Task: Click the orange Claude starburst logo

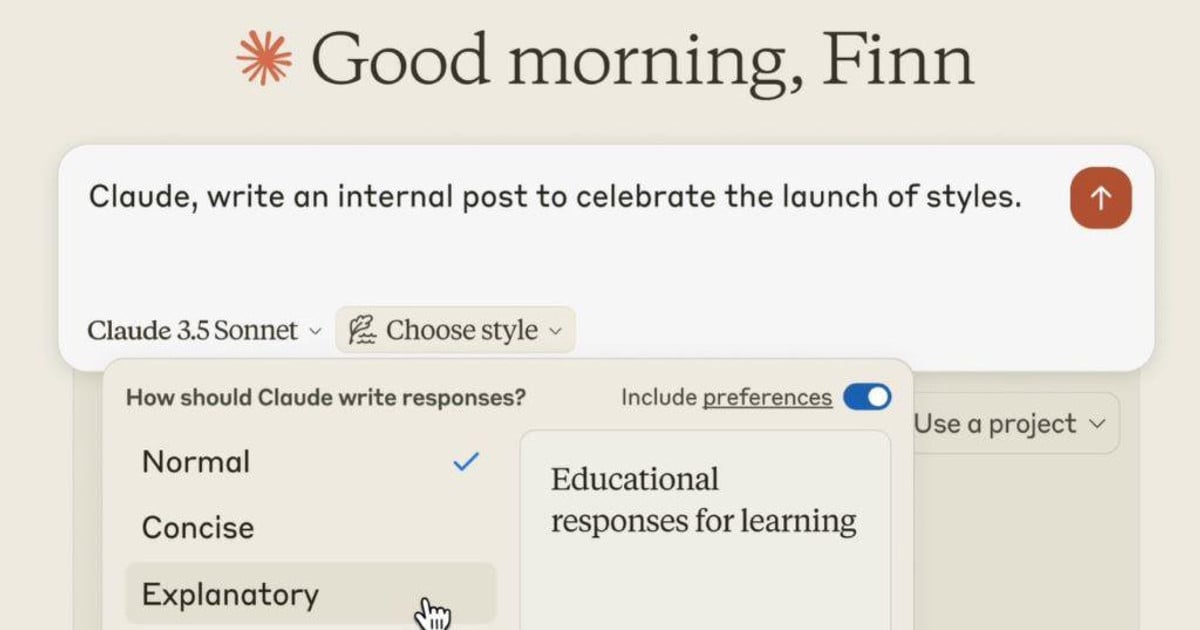Action: 264,58
